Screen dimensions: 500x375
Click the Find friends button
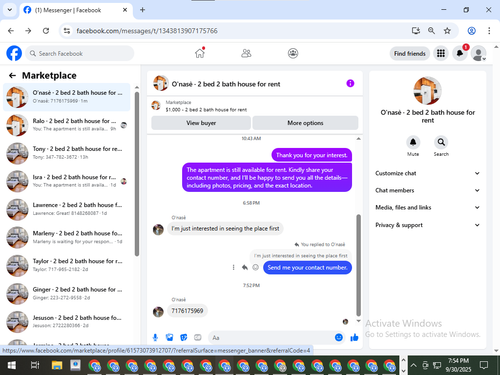410,54
